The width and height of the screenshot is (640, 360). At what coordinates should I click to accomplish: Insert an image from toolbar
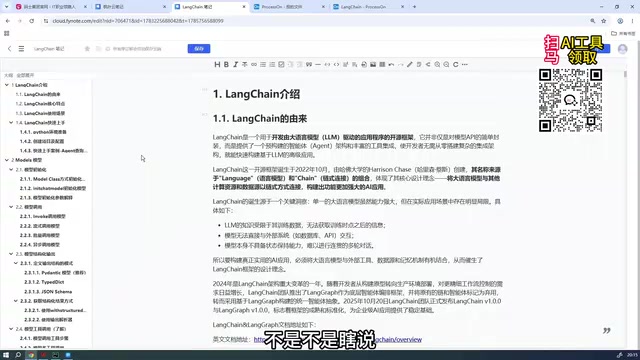click(x=373, y=64)
